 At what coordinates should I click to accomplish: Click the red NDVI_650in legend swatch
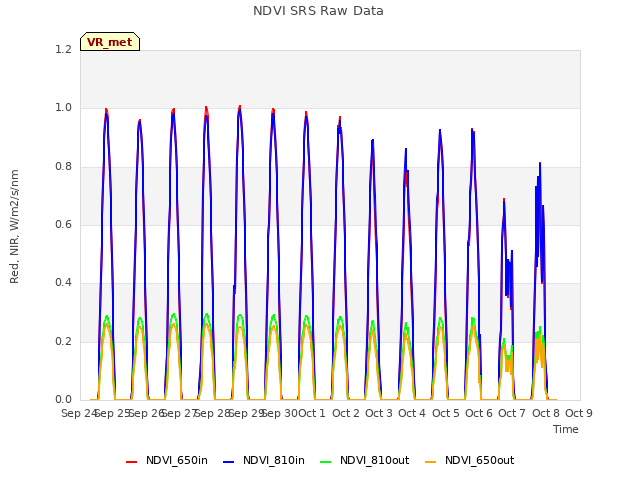(x=131, y=462)
